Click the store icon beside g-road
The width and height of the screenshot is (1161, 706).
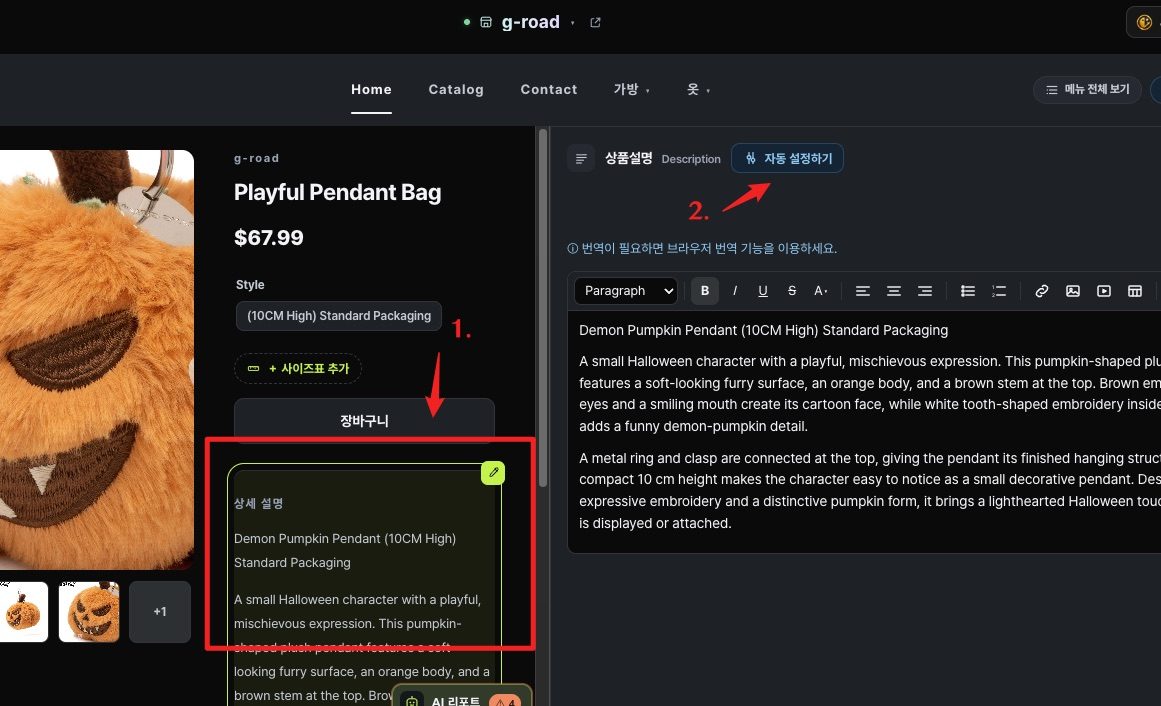(486, 22)
